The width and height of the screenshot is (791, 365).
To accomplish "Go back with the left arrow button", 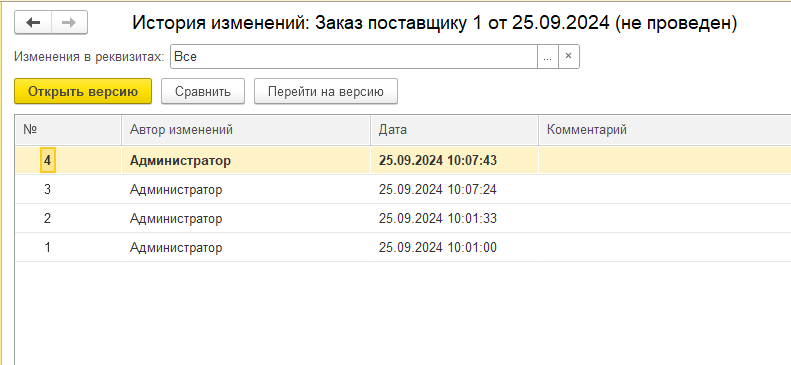I will [33, 23].
